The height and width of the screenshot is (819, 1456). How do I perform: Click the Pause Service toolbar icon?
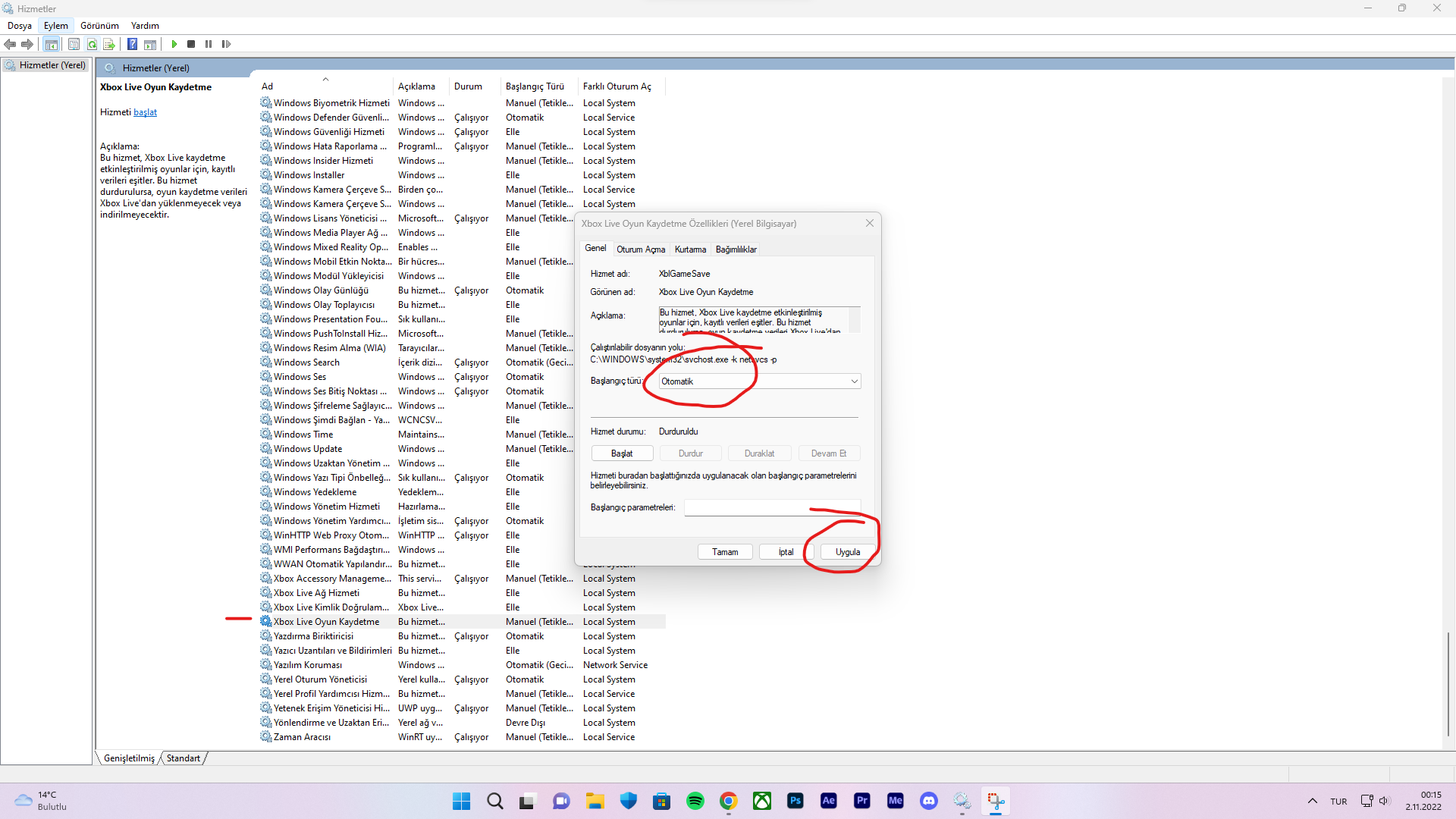[209, 44]
